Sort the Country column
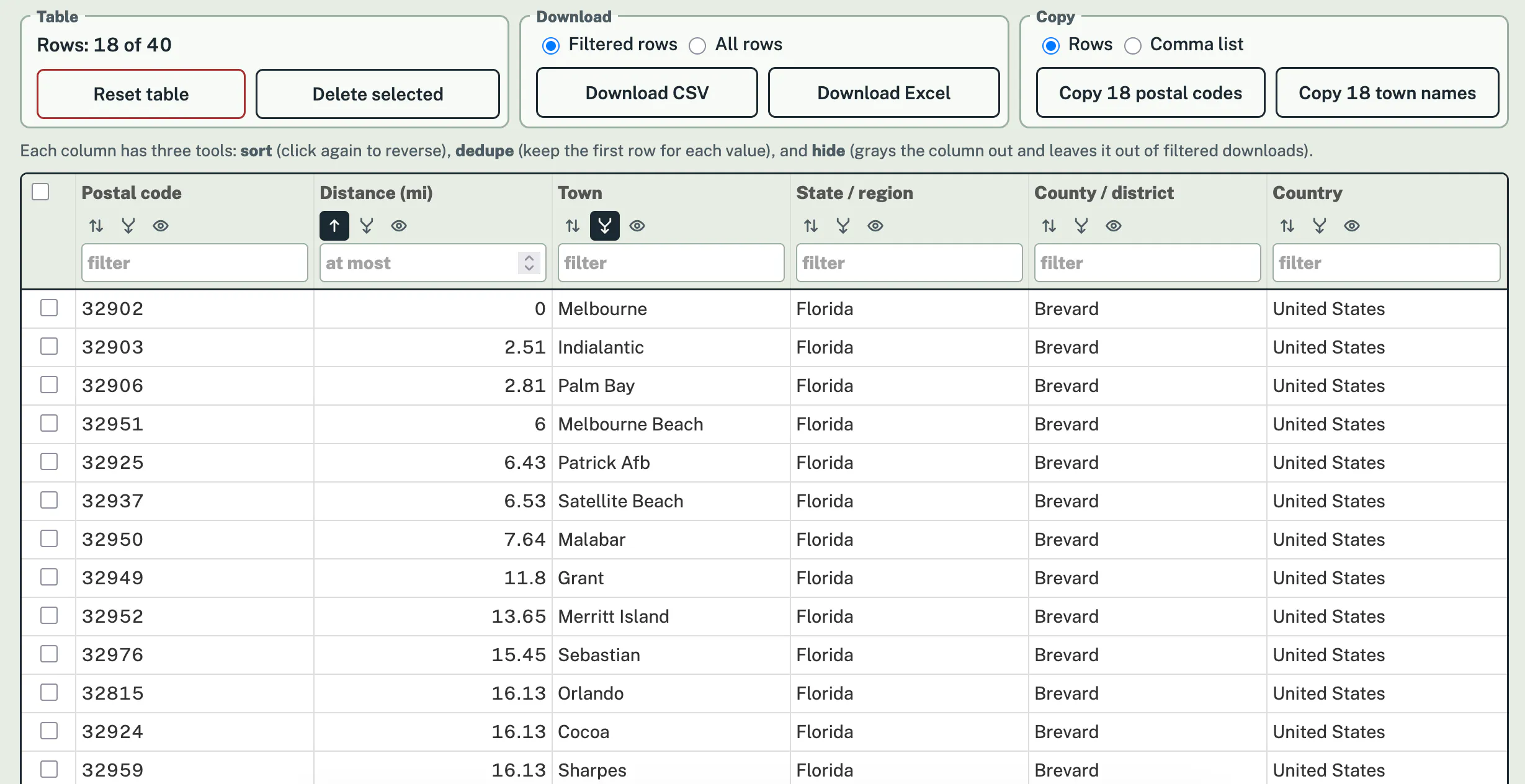This screenshot has height=784, width=1525. 1287,226
